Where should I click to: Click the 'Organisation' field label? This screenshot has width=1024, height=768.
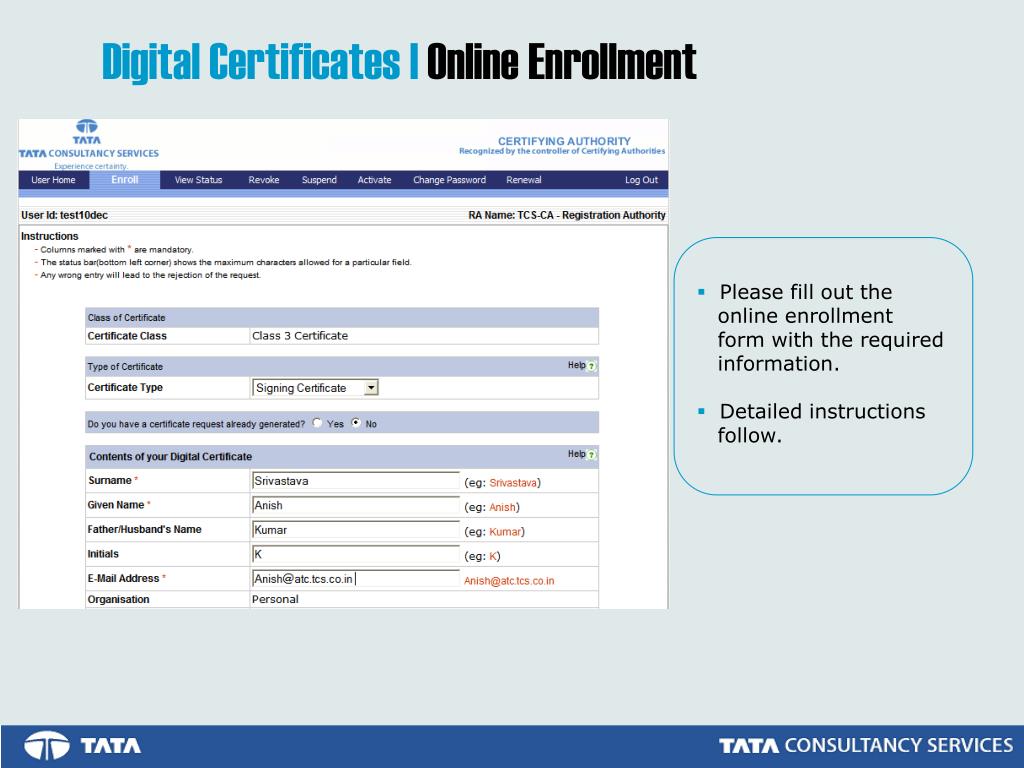point(118,600)
